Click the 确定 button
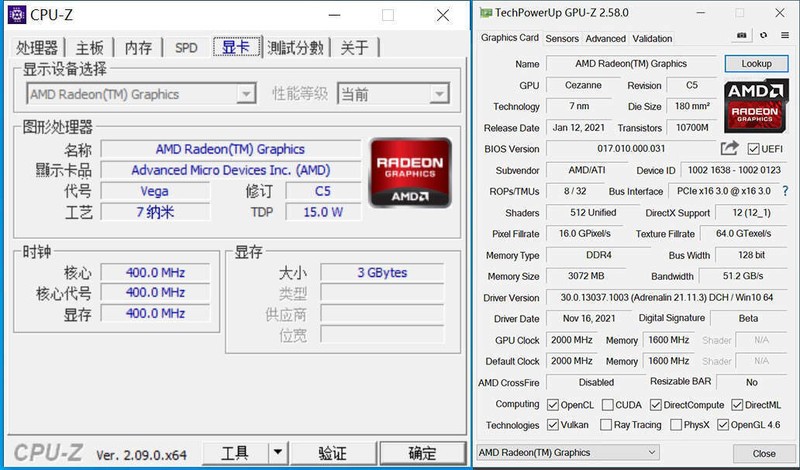 point(422,452)
